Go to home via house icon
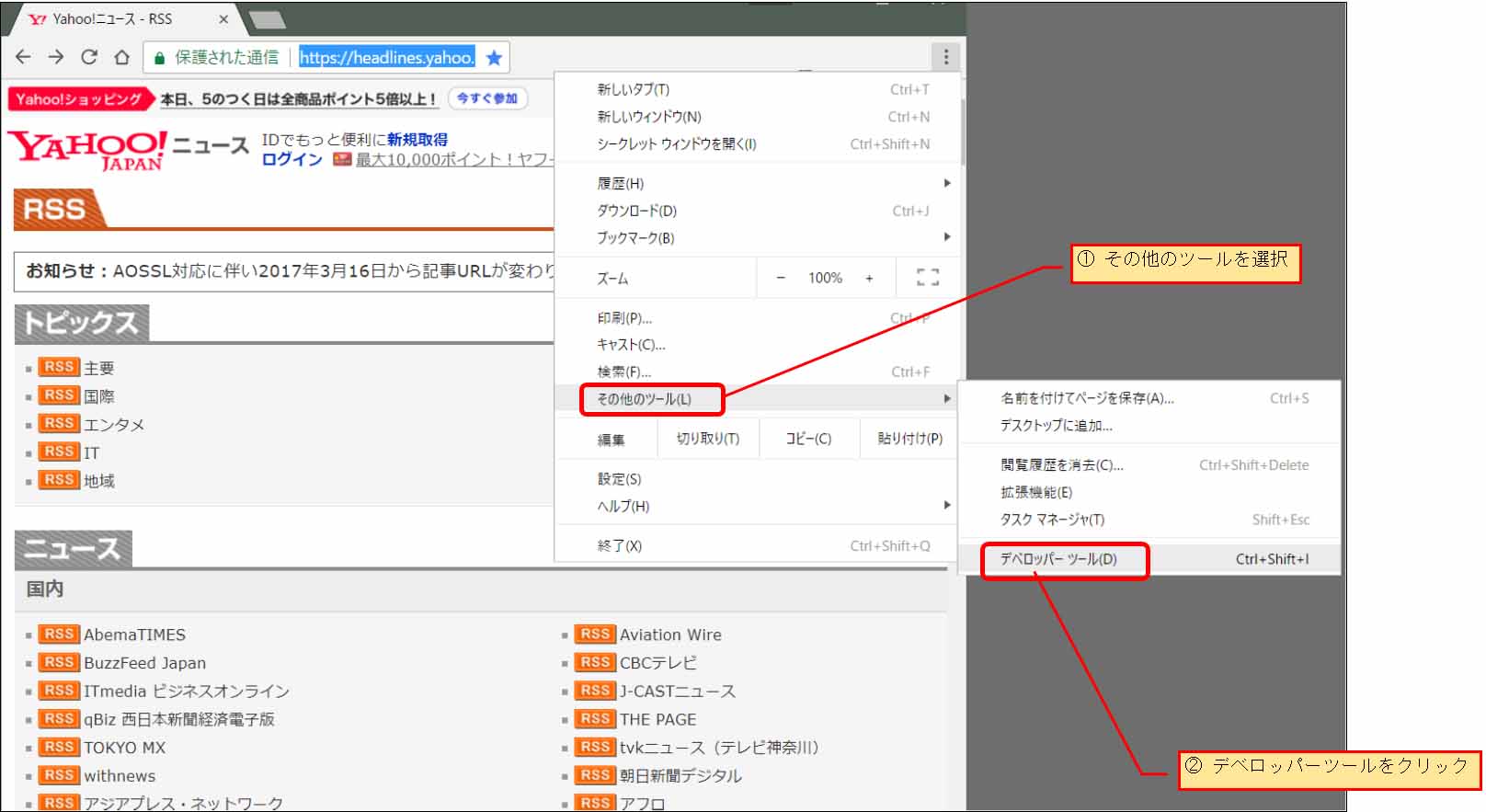This screenshot has height=812, width=1486. (121, 57)
